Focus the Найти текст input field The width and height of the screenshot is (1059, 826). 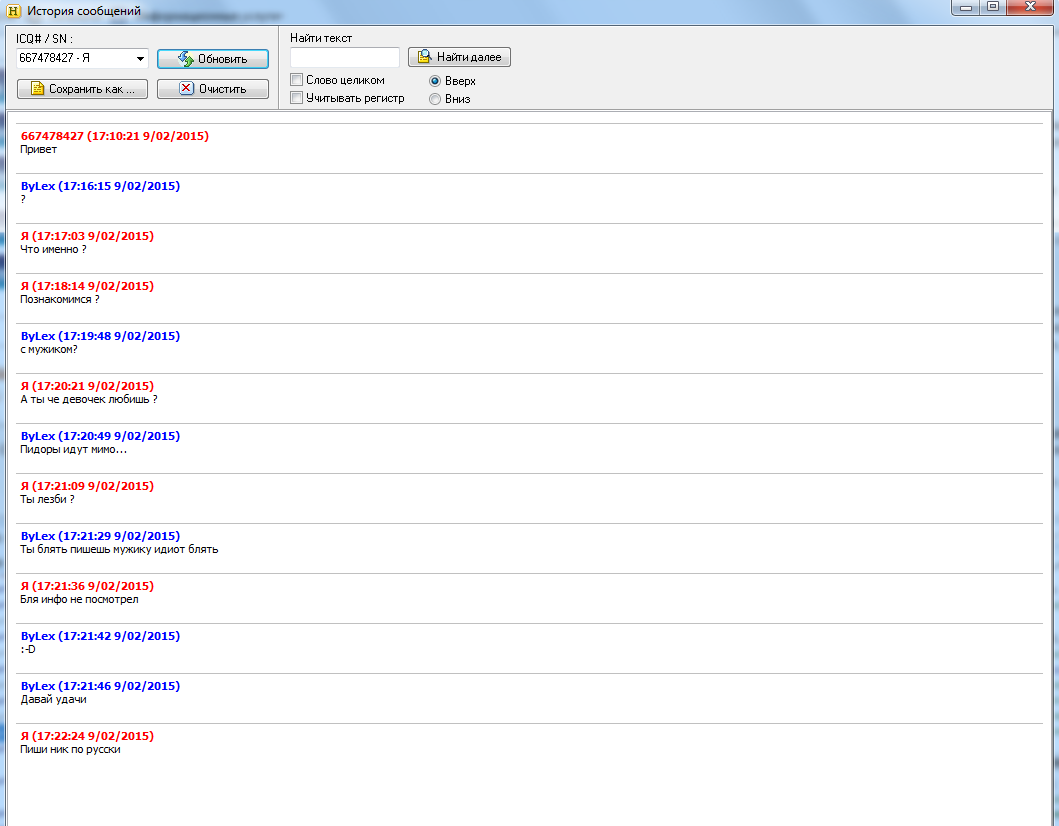(x=345, y=57)
